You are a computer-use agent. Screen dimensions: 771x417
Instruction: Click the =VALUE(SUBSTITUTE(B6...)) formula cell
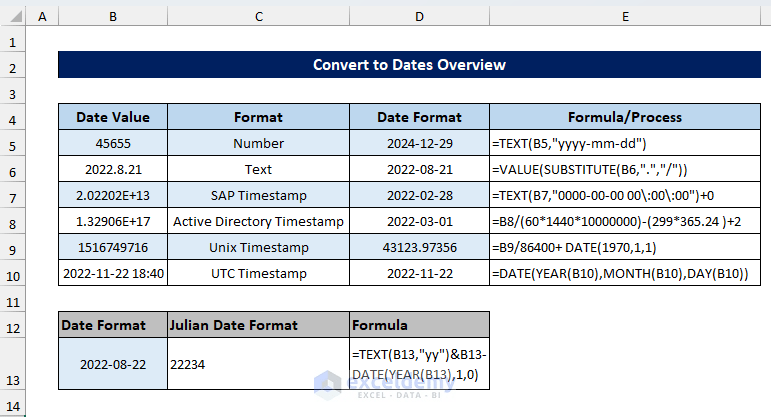625,169
